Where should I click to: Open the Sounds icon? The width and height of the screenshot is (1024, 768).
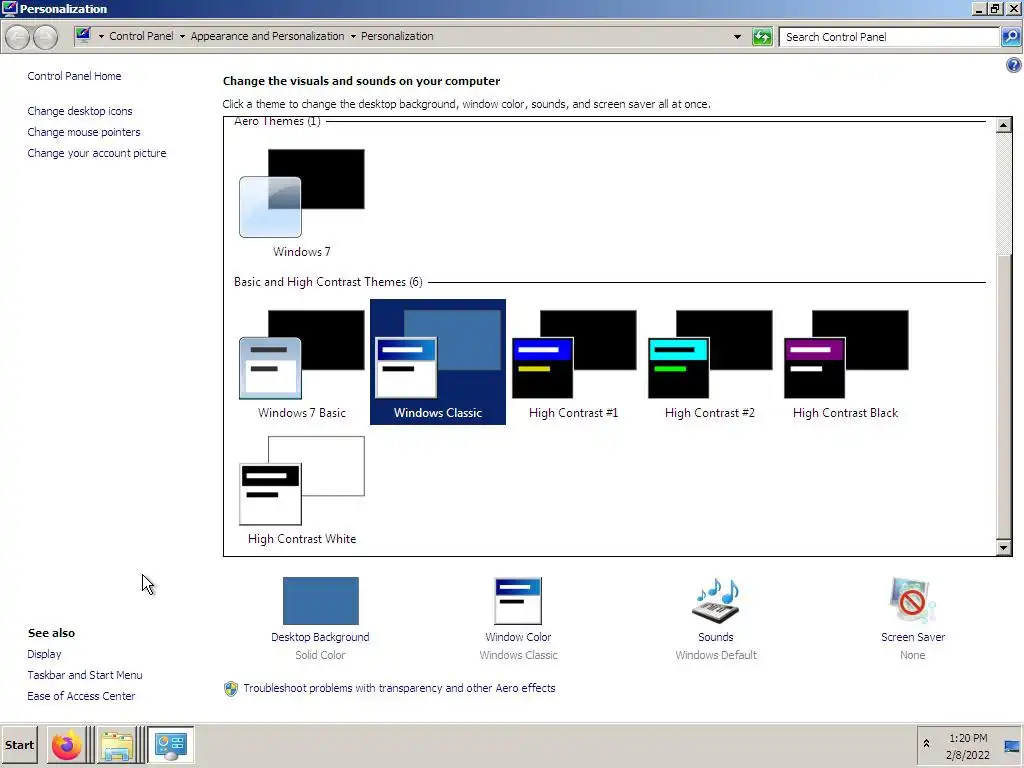[x=716, y=601]
